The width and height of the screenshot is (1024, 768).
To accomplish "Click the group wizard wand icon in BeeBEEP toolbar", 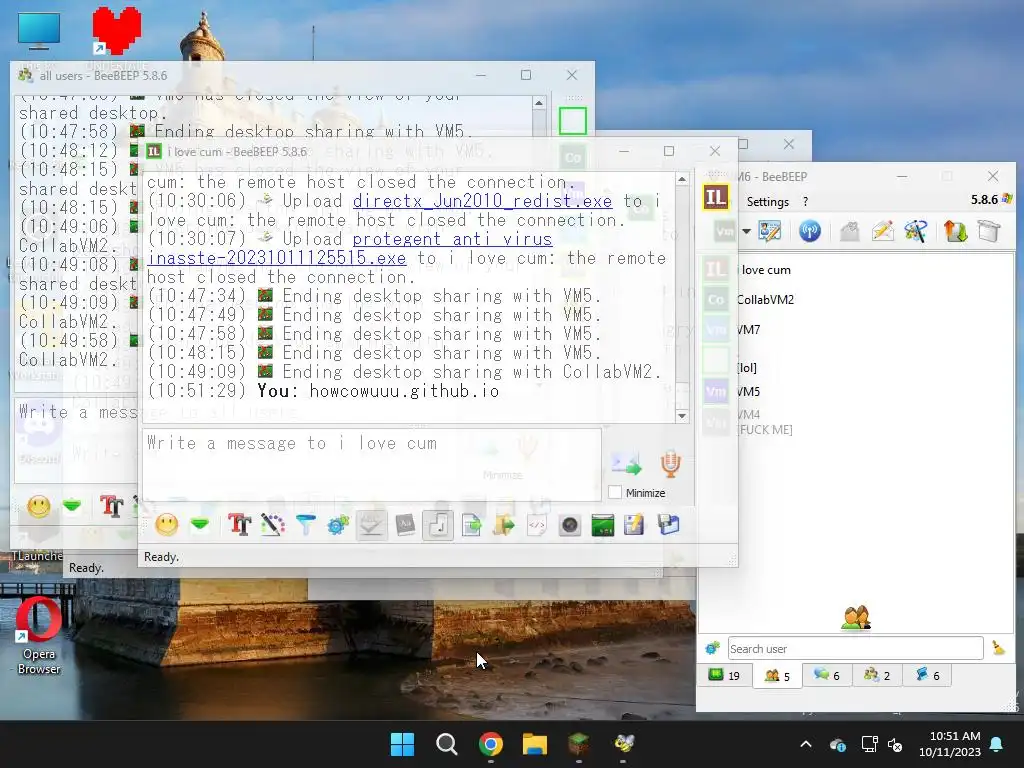I will (x=916, y=231).
